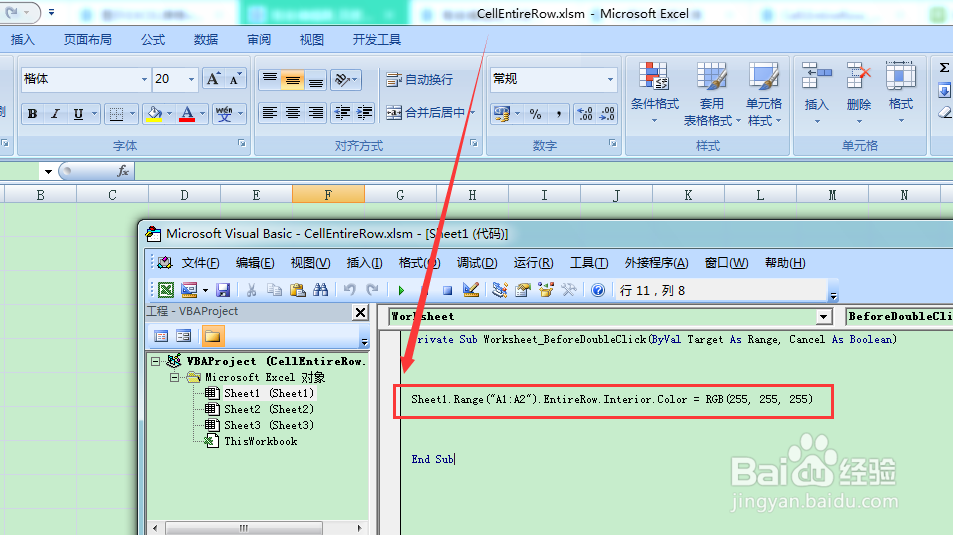953x535 pixels.
Task: Toggle Folders view in project panel
Action: (212, 336)
